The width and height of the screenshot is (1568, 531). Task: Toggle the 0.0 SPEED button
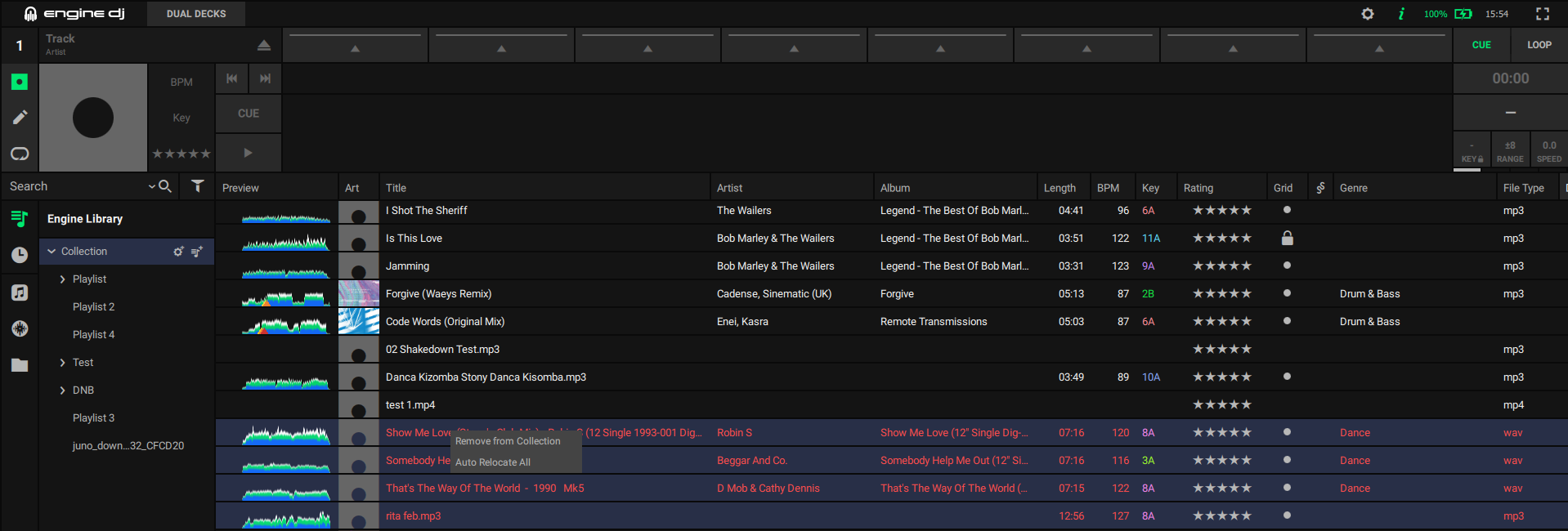click(x=1549, y=151)
